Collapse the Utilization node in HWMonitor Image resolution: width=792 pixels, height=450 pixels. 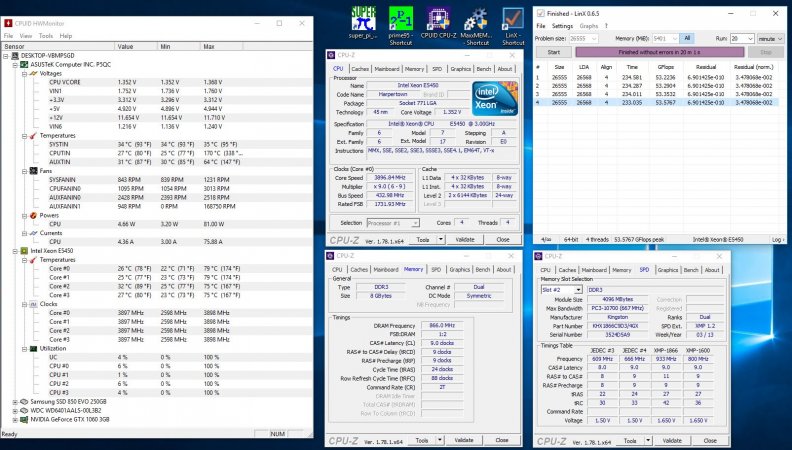[x=24, y=348]
